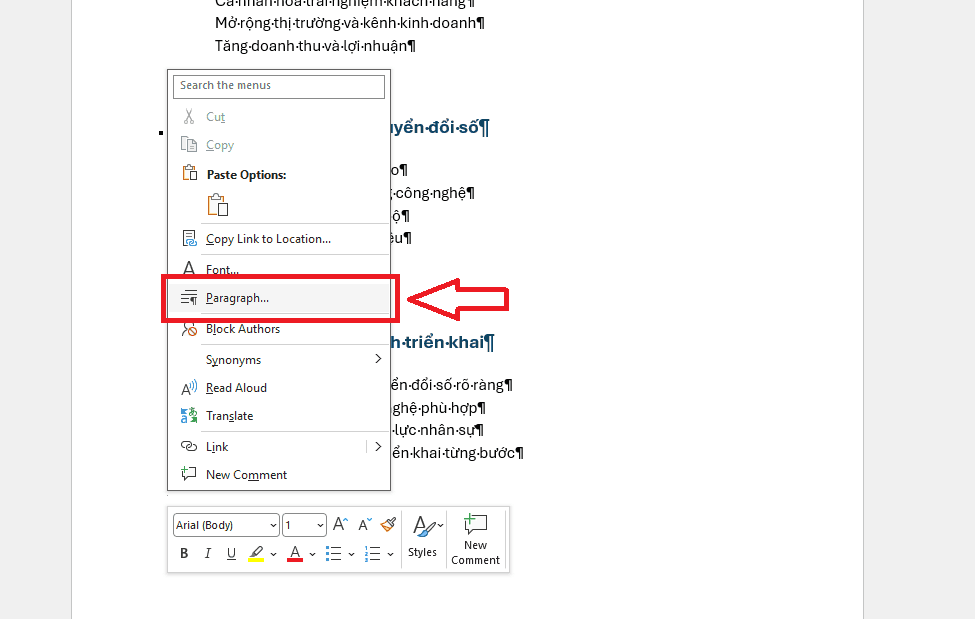Choose Copy Link to Location
The image size is (975, 619).
point(279,239)
